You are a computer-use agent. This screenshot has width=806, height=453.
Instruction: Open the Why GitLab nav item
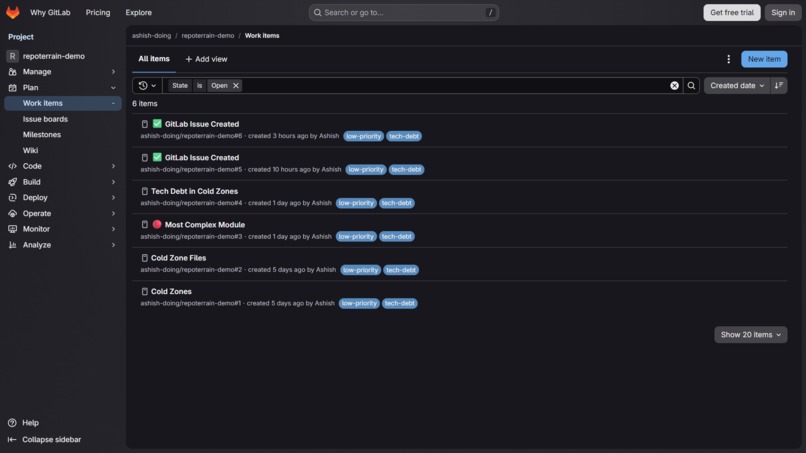(x=50, y=12)
